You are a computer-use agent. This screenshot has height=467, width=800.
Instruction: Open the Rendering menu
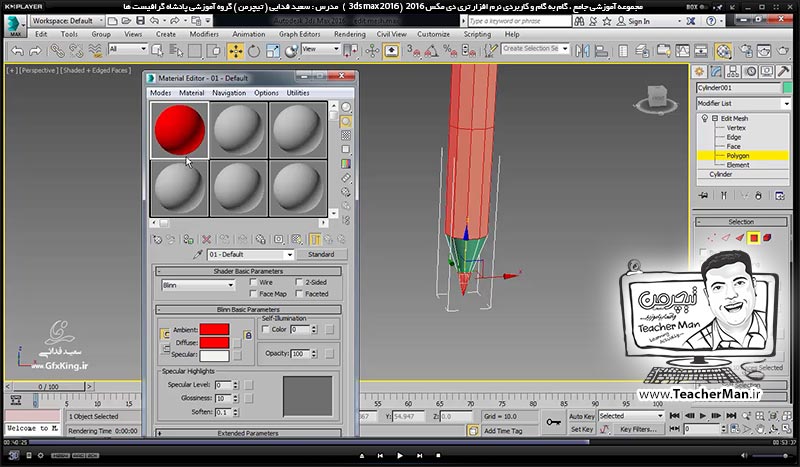point(349,34)
